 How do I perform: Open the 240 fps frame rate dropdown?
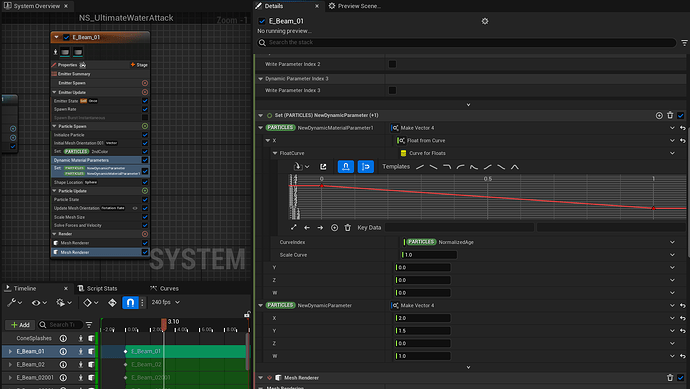tap(165, 302)
